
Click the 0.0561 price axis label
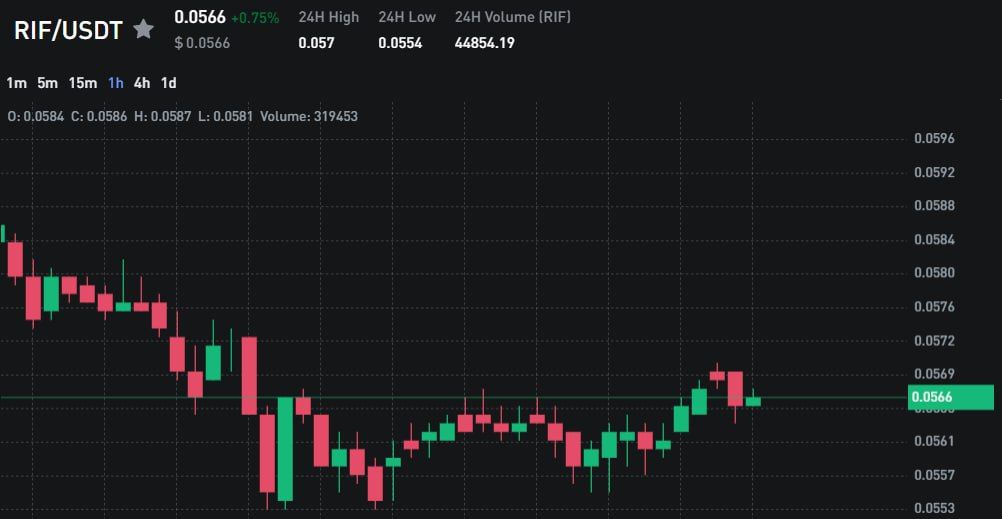[934, 441]
